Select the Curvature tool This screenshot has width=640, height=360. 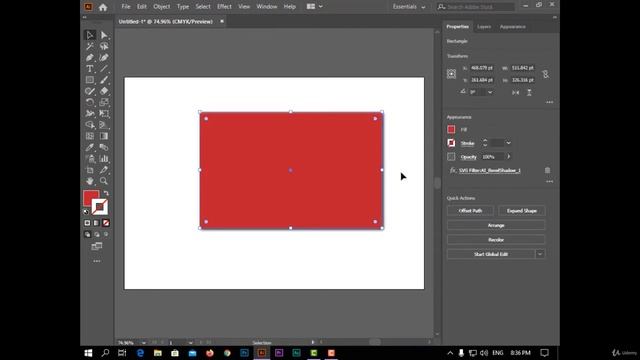pyautogui.click(x=104, y=58)
